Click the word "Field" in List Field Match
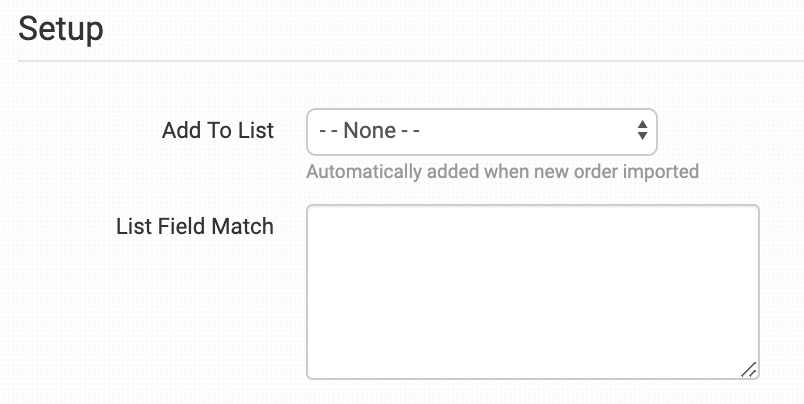The height and width of the screenshot is (404, 804). pyautogui.click(x=181, y=226)
